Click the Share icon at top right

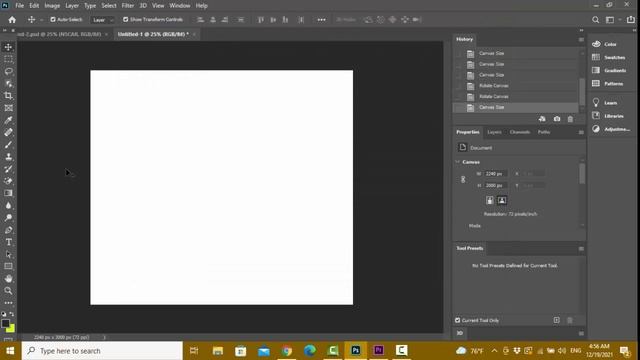tap(631, 20)
